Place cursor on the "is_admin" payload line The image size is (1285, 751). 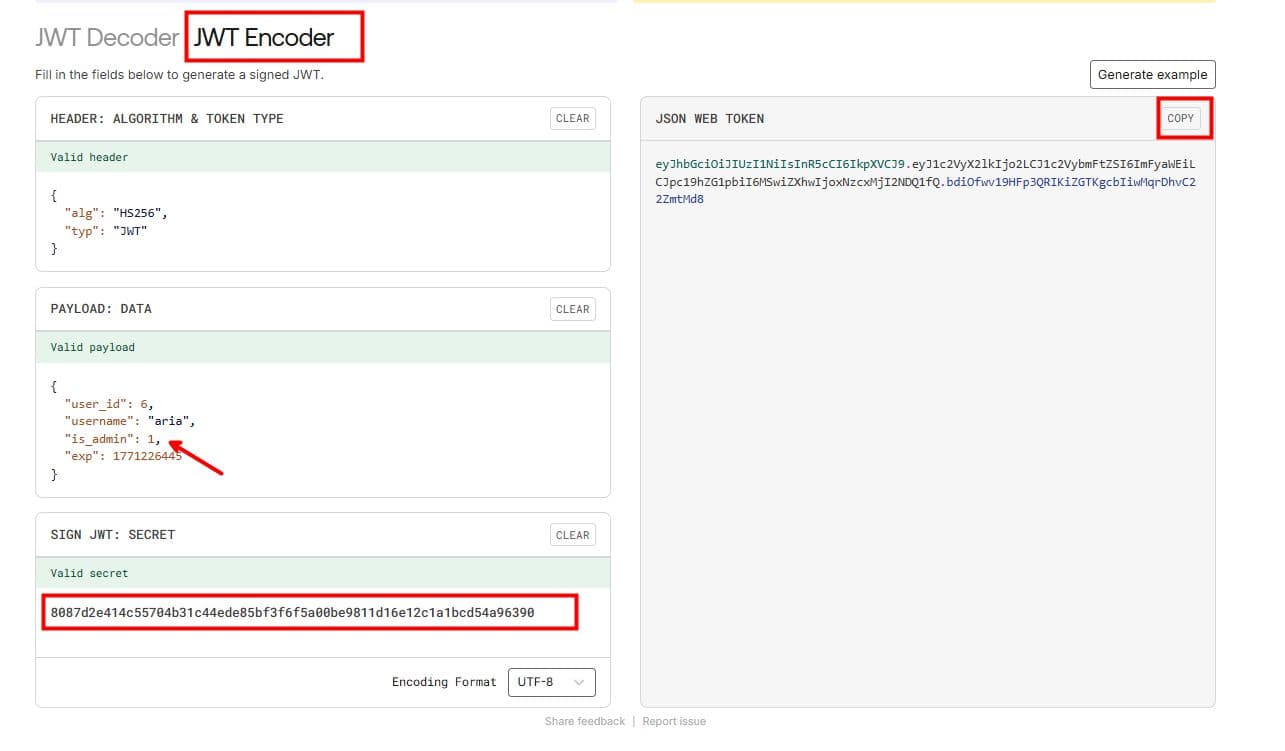[x=112, y=439]
